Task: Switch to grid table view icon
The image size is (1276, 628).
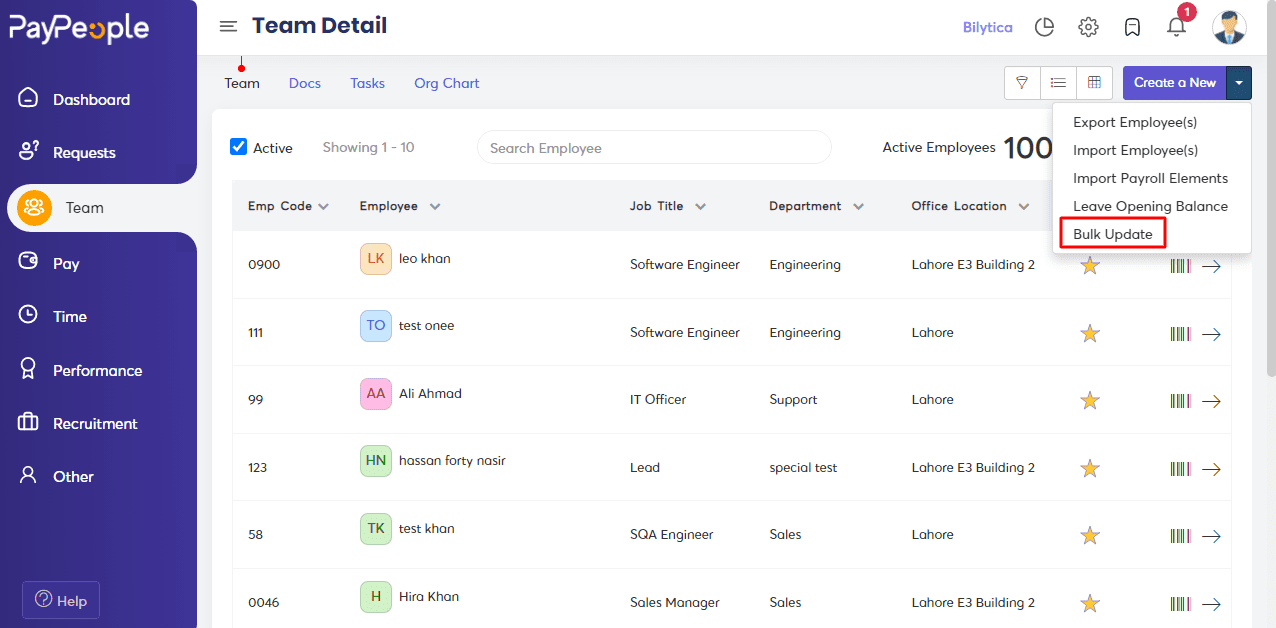Action: coord(1094,83)
